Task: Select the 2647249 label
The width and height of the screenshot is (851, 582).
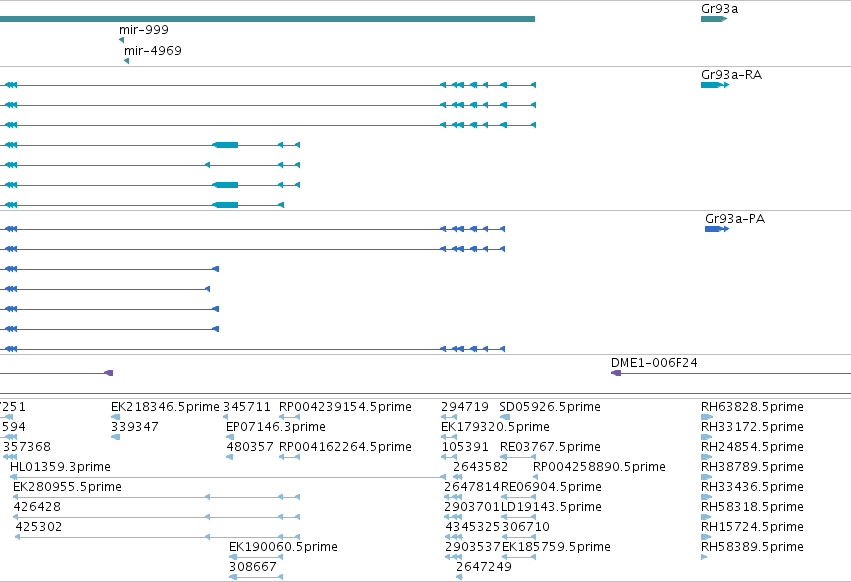Action: (x=484, y=567)
